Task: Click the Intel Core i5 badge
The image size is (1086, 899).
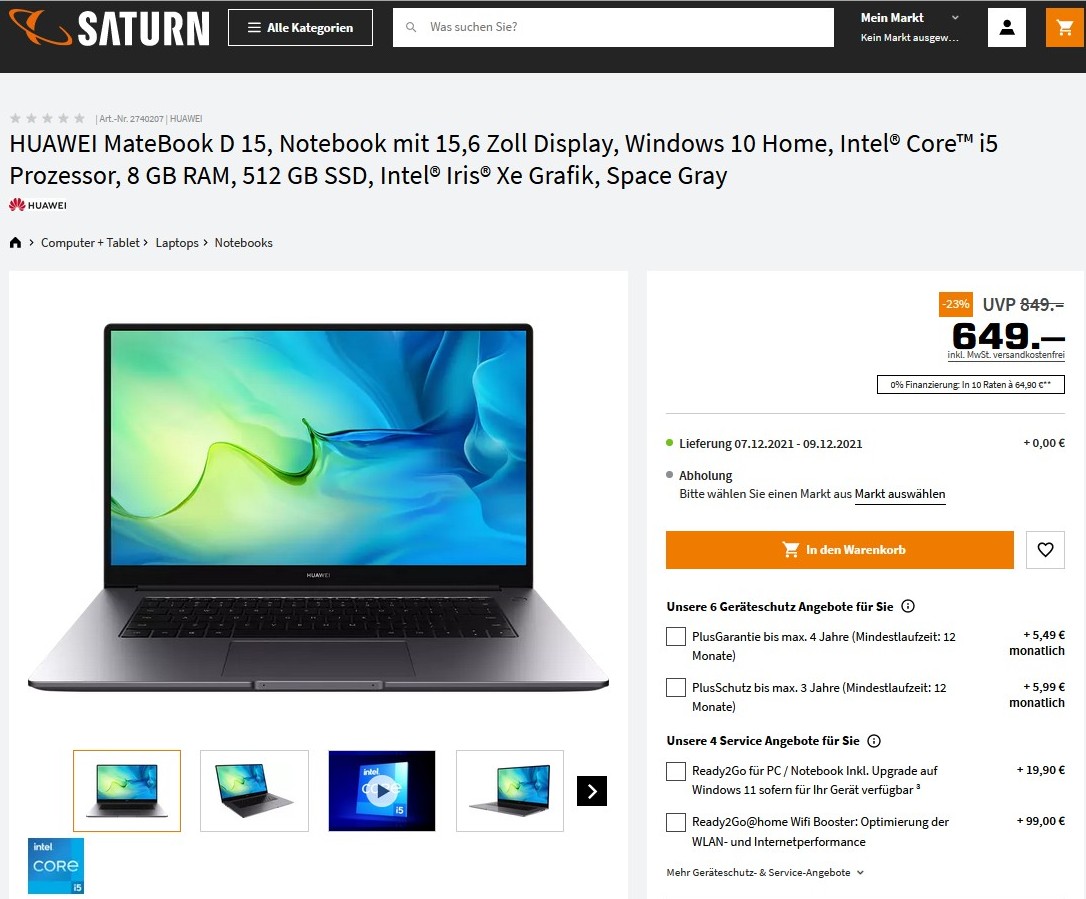Action: pos(56,866)
